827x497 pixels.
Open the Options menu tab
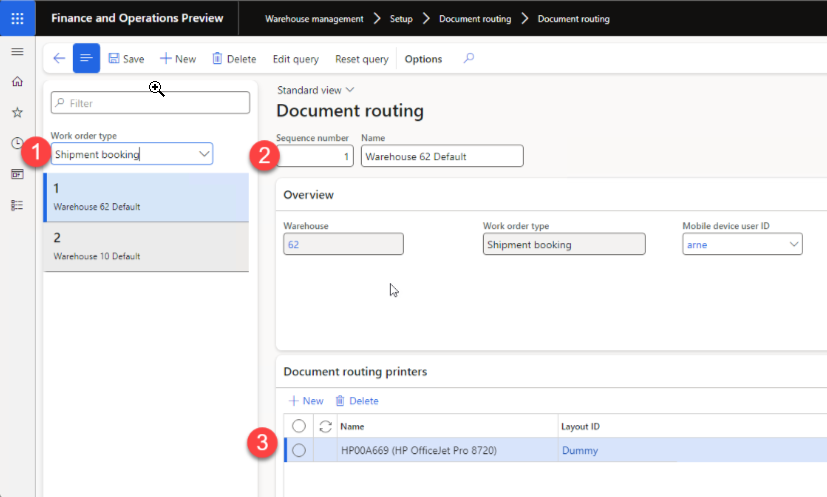pos(423,59)
